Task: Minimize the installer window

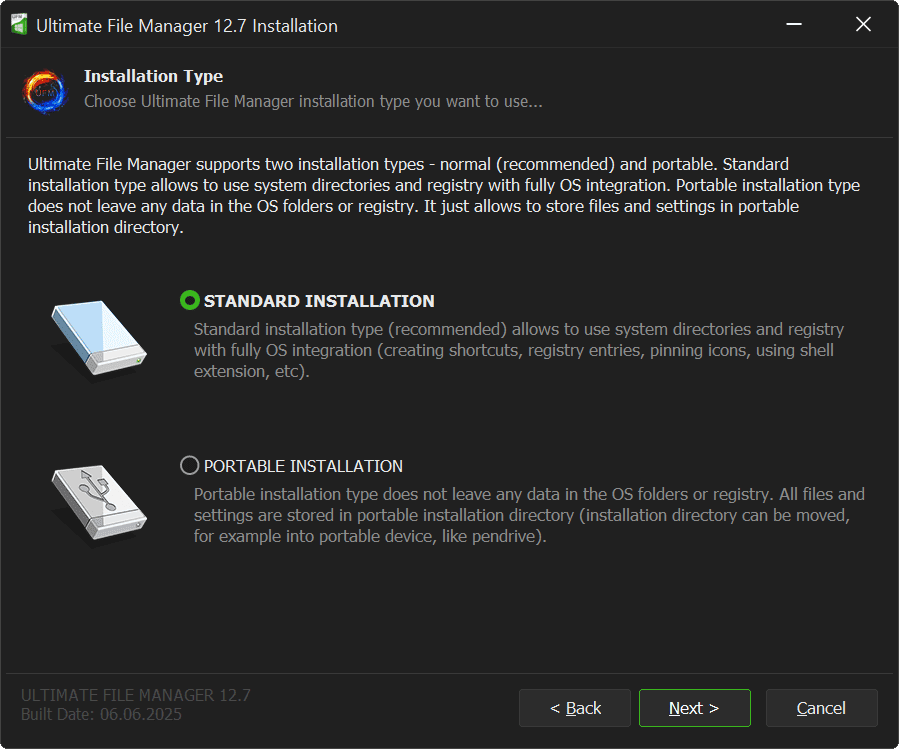Action: click(x=793, y=25)
